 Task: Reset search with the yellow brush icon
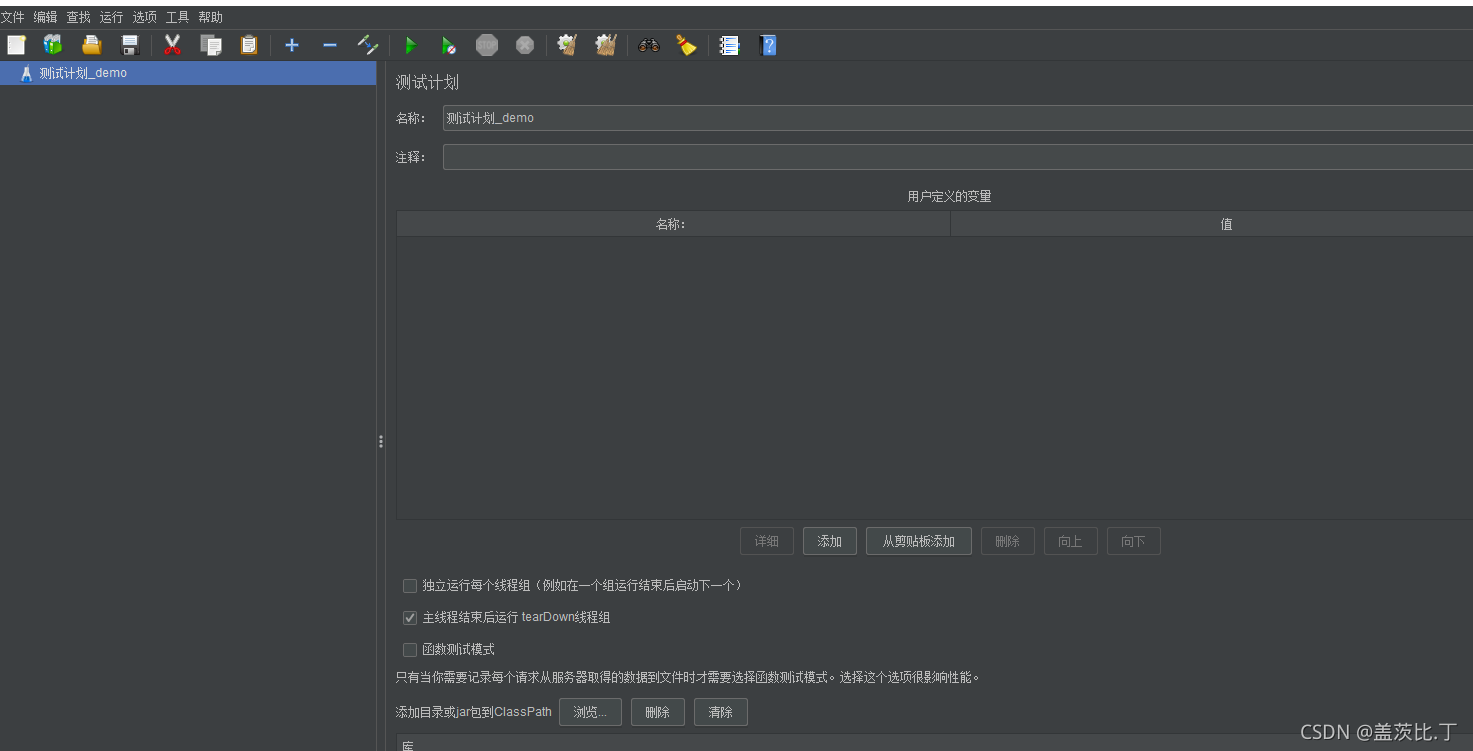point(686,45)
